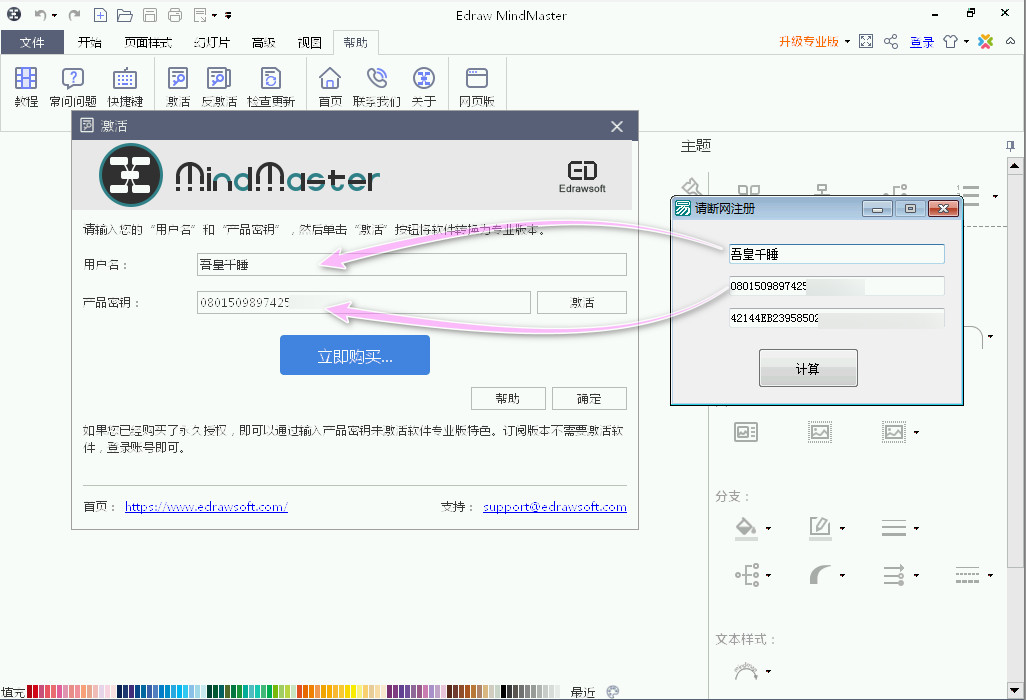Expand the T-shirt theme skin dropdown

point(967,42)
